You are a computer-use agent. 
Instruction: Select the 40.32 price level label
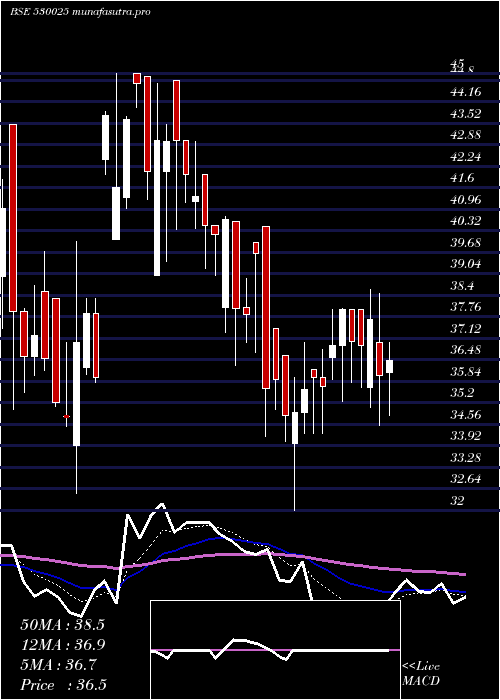pos(466,221)
